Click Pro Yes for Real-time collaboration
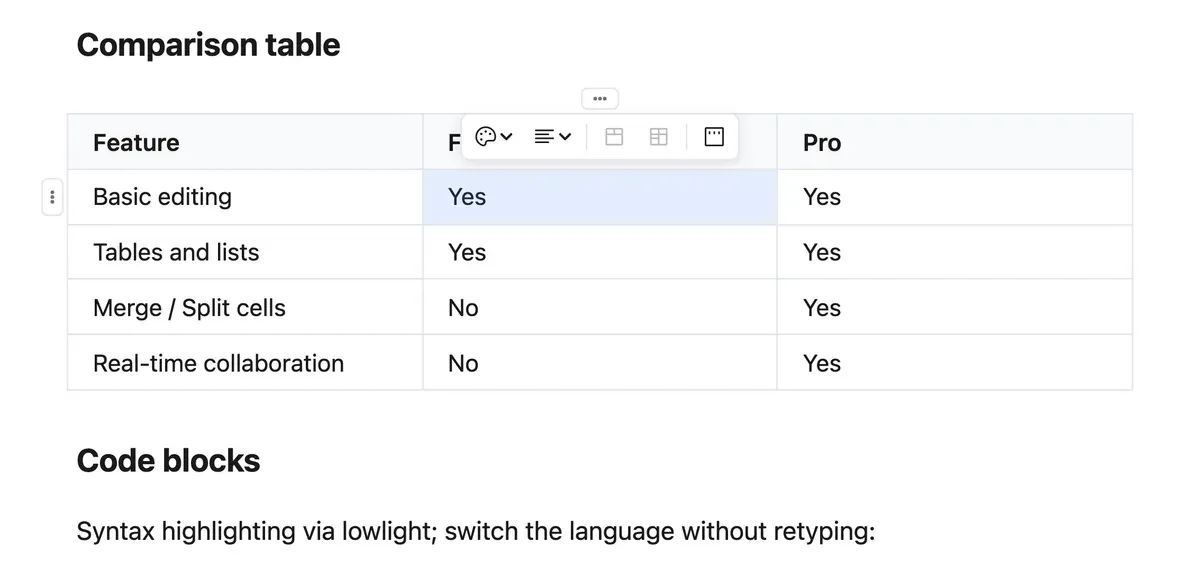Screen dimensions: 1200x575 coord(822,363)
